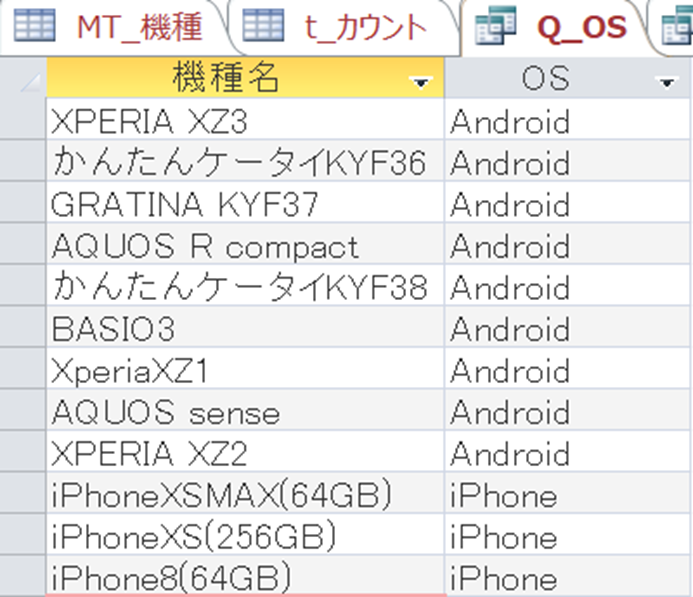Select row selector for iPhoneXS(256GB) row
This screenshot has height=597, width=693.
(x=23, y=537)
